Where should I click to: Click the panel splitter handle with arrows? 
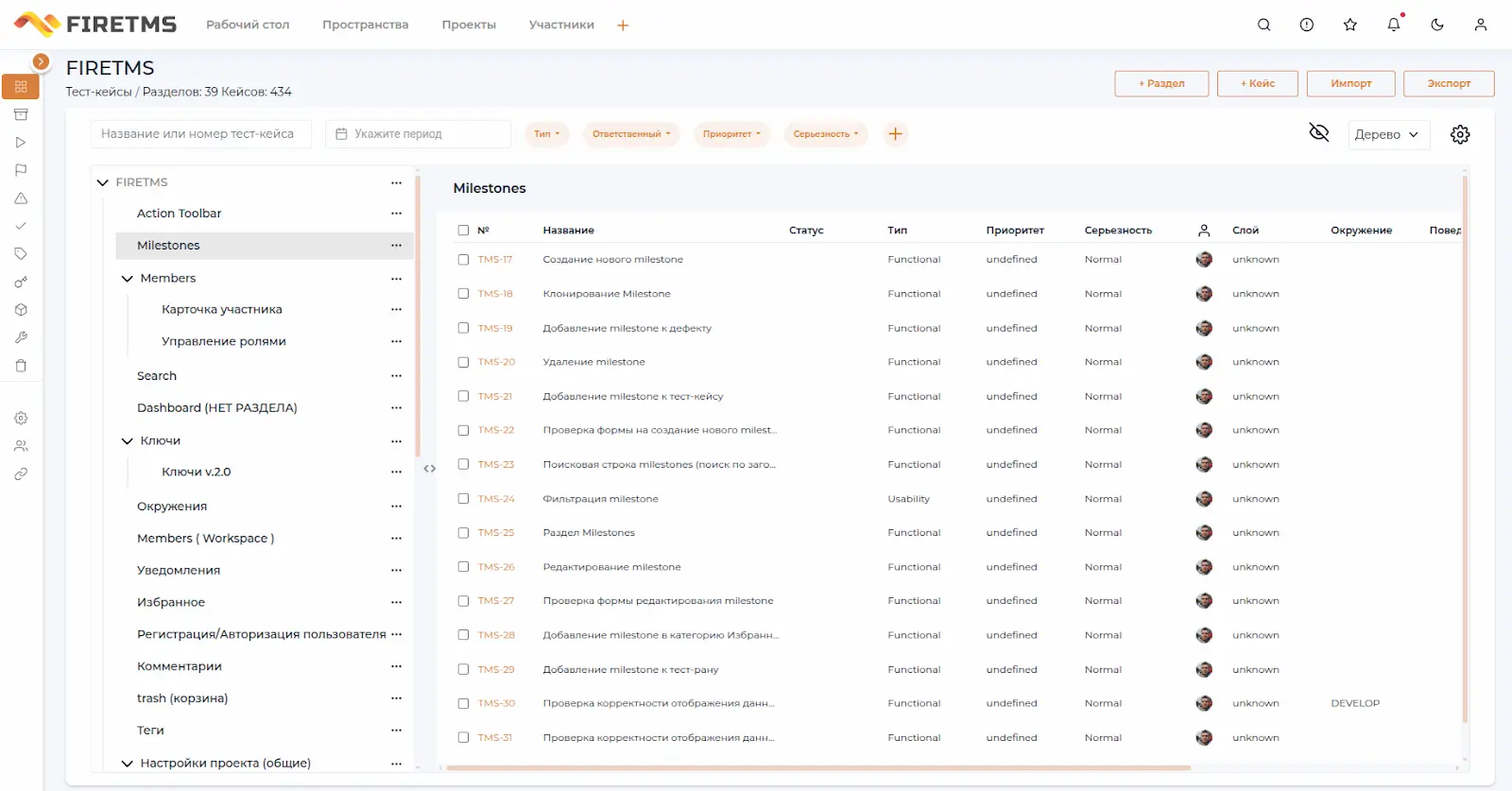click(x=430, y=469)
